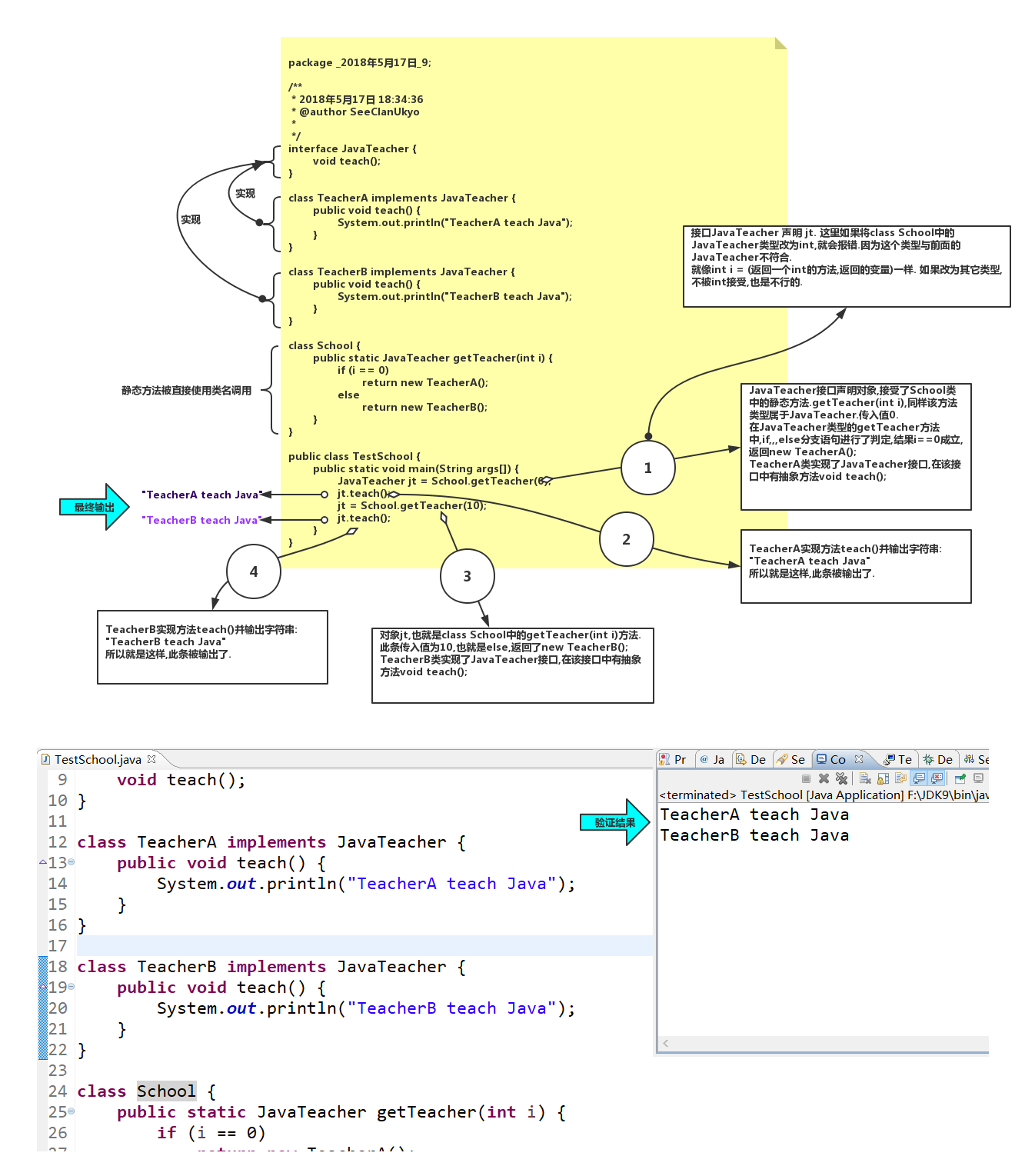
Task: Click the println "TeacherA teach Java" statement line 14
Action: click(366, 884)
